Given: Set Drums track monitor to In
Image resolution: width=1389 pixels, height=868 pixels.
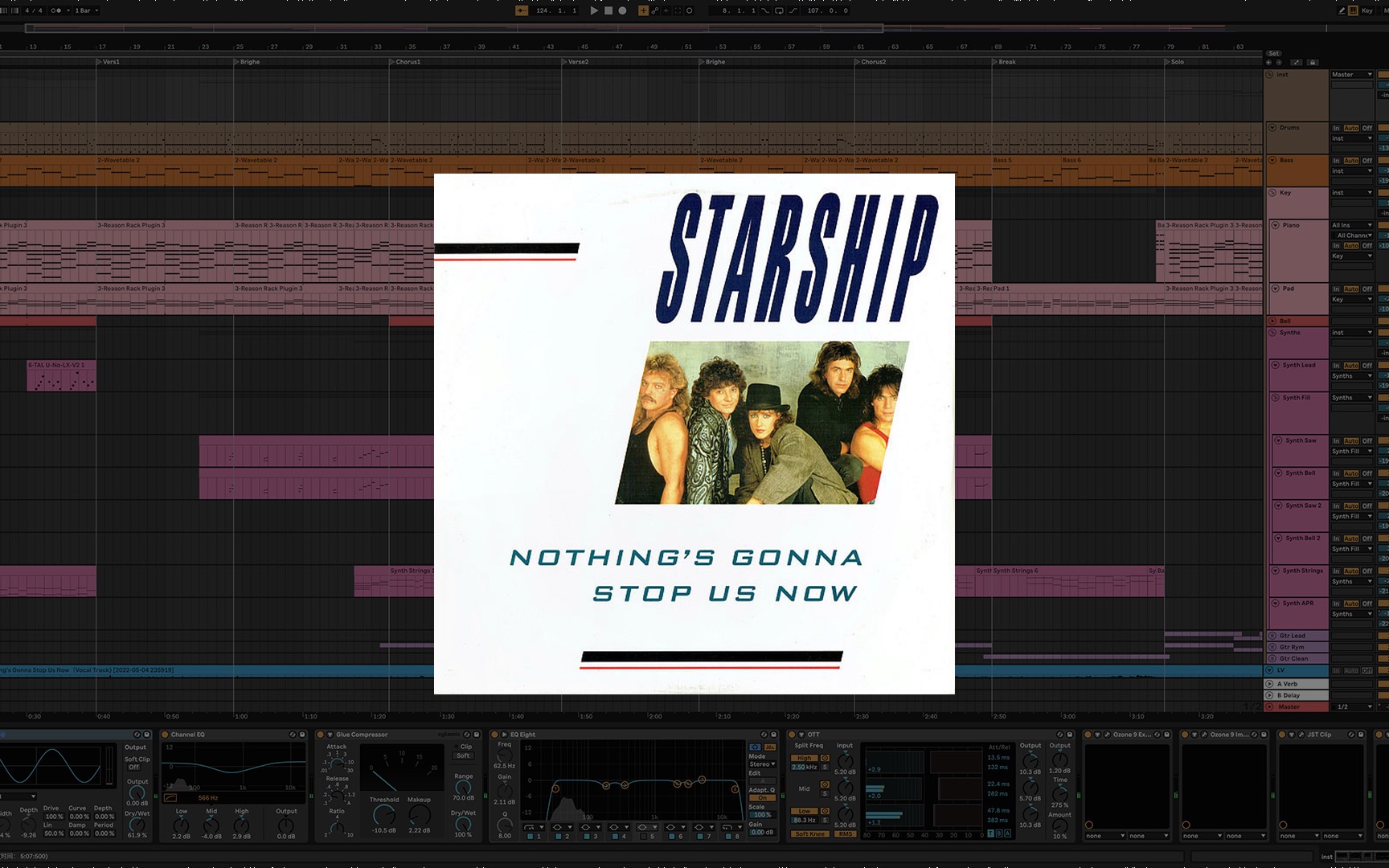Looking at the screenshot, I should [x=1337, y=128].
